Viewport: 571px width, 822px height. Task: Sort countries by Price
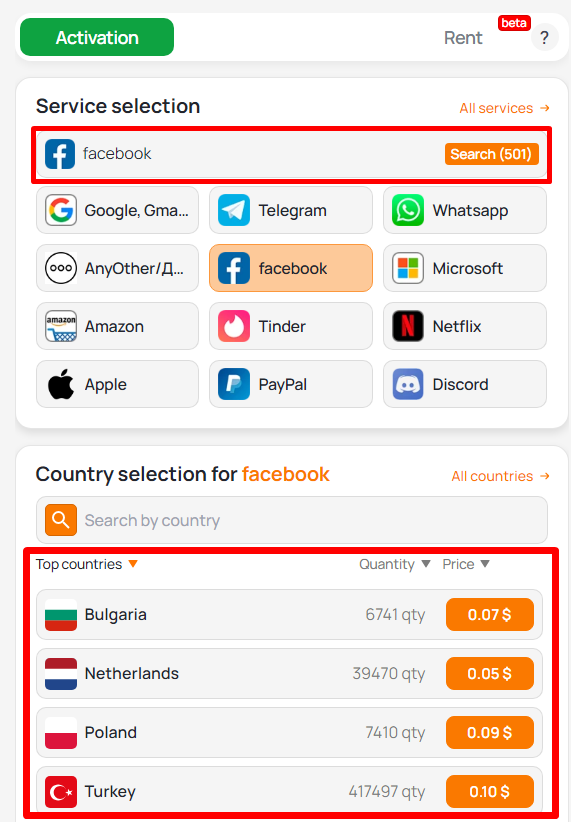pos(466,564)
